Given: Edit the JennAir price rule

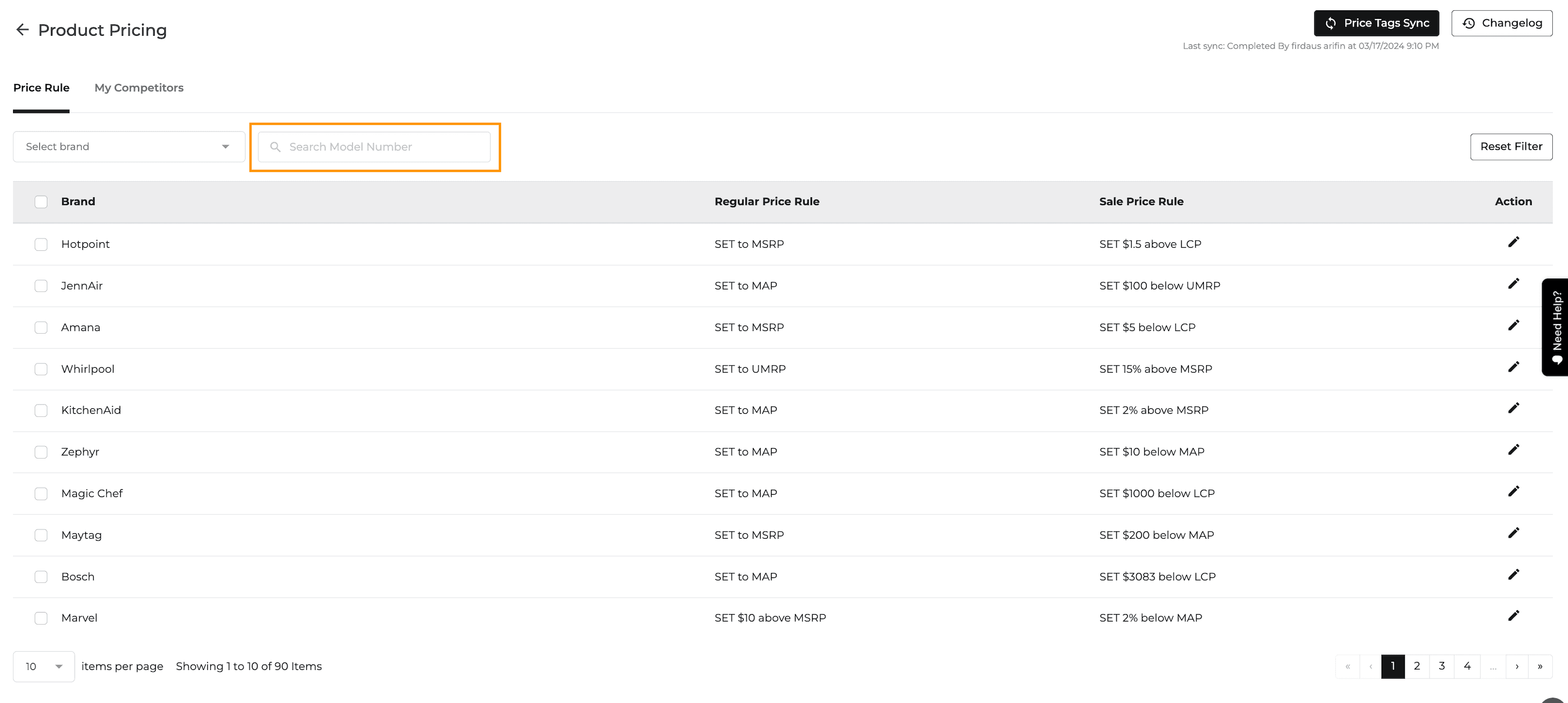Looking at the screenshot, I should coord(1513,284).
